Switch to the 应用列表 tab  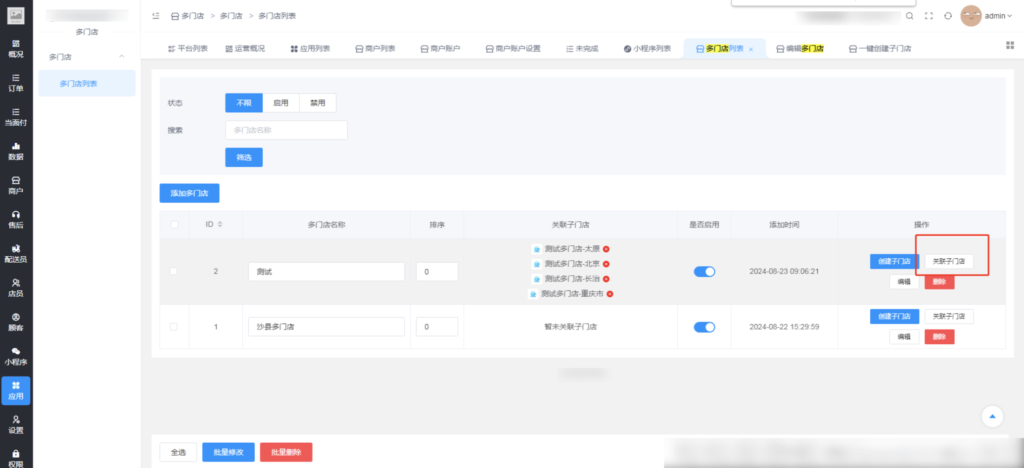310,49
